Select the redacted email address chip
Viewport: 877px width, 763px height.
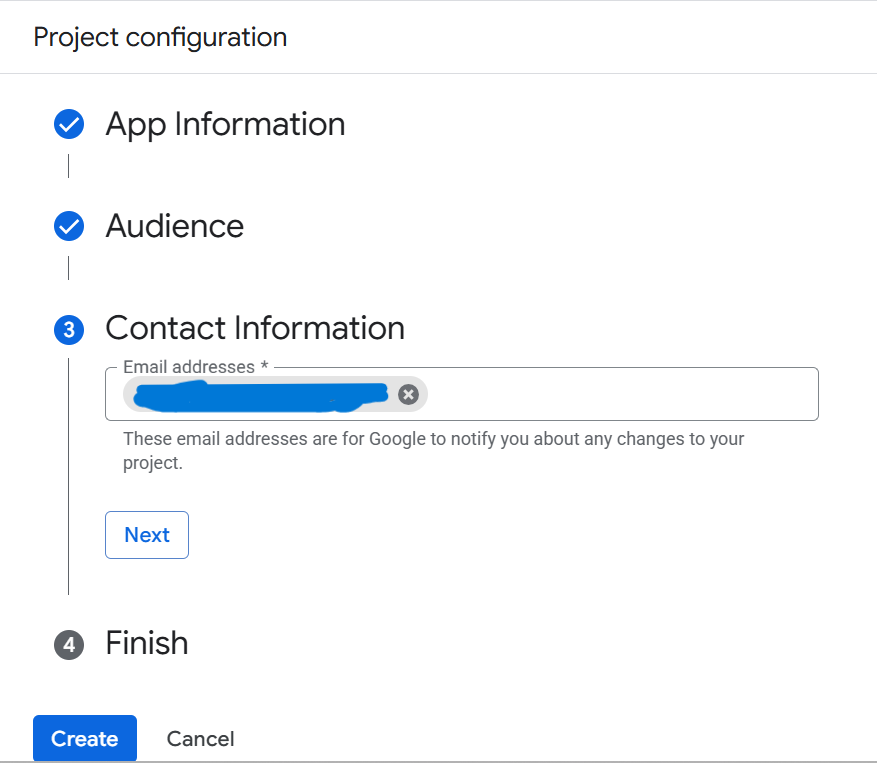pyautogui.click(x=260, y=395)
